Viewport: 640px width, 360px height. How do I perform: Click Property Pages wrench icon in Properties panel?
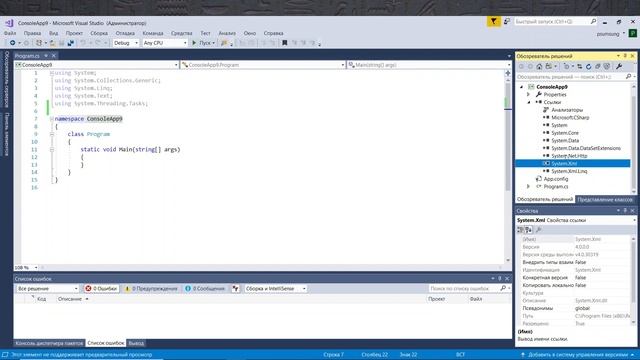click(538, 230)
